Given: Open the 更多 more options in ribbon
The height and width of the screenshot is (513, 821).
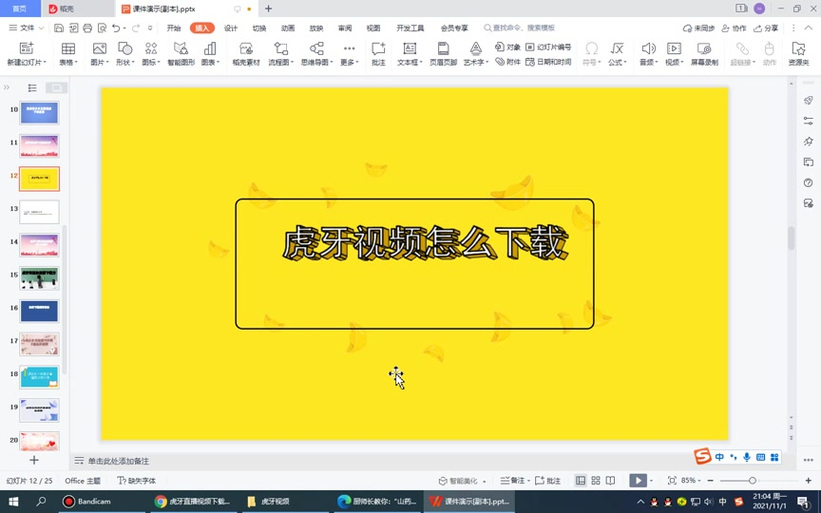Looking at the screenshot, I should pos(349,54).
